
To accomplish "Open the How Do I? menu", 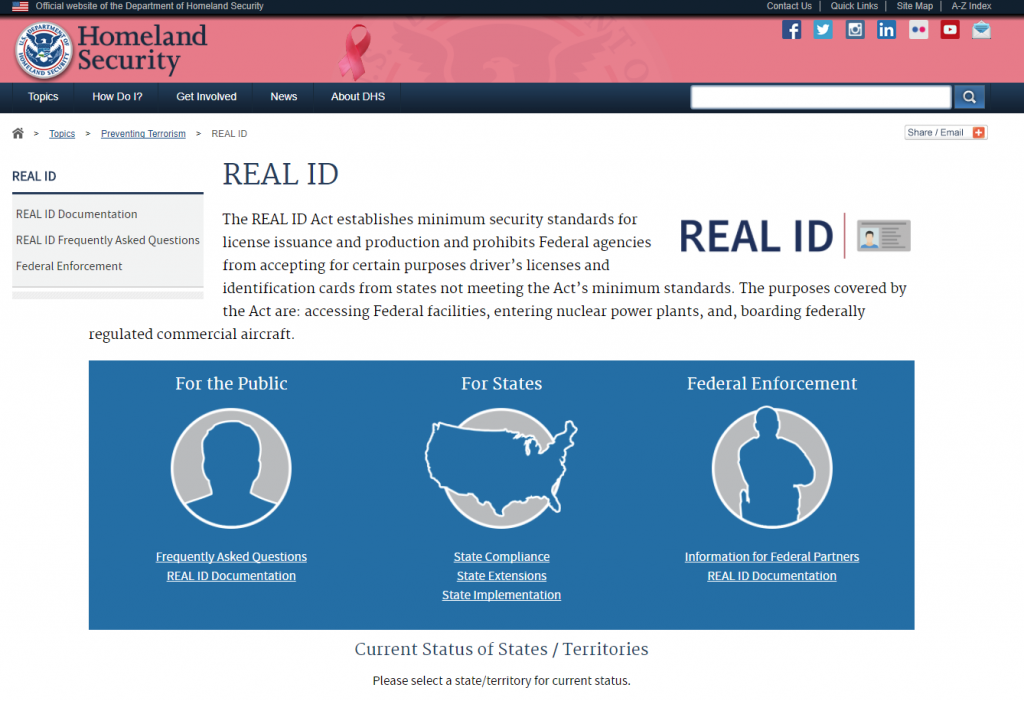I will pos(118,97).
